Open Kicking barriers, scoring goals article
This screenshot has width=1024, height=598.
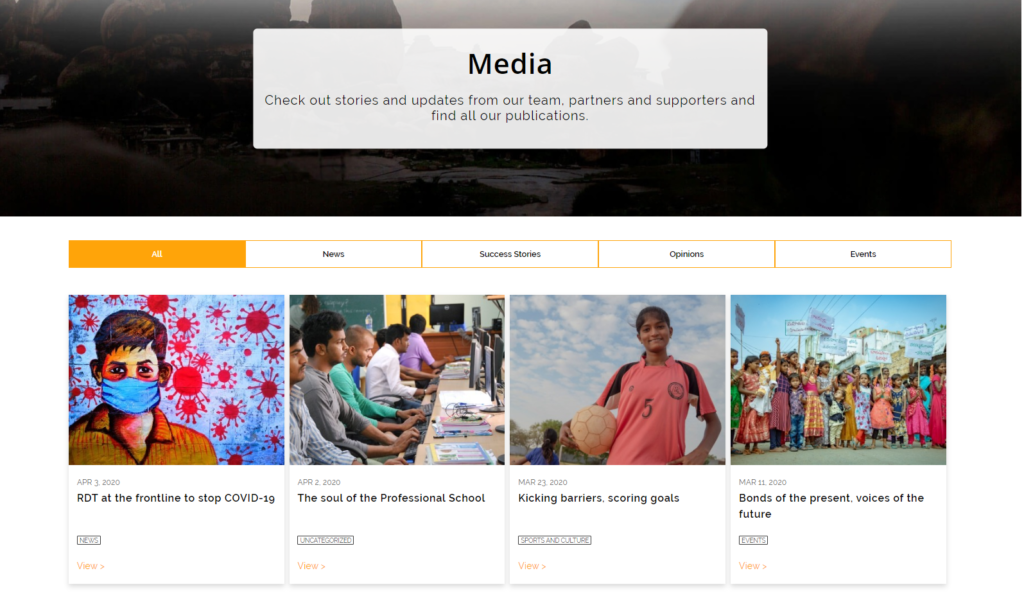599,498
